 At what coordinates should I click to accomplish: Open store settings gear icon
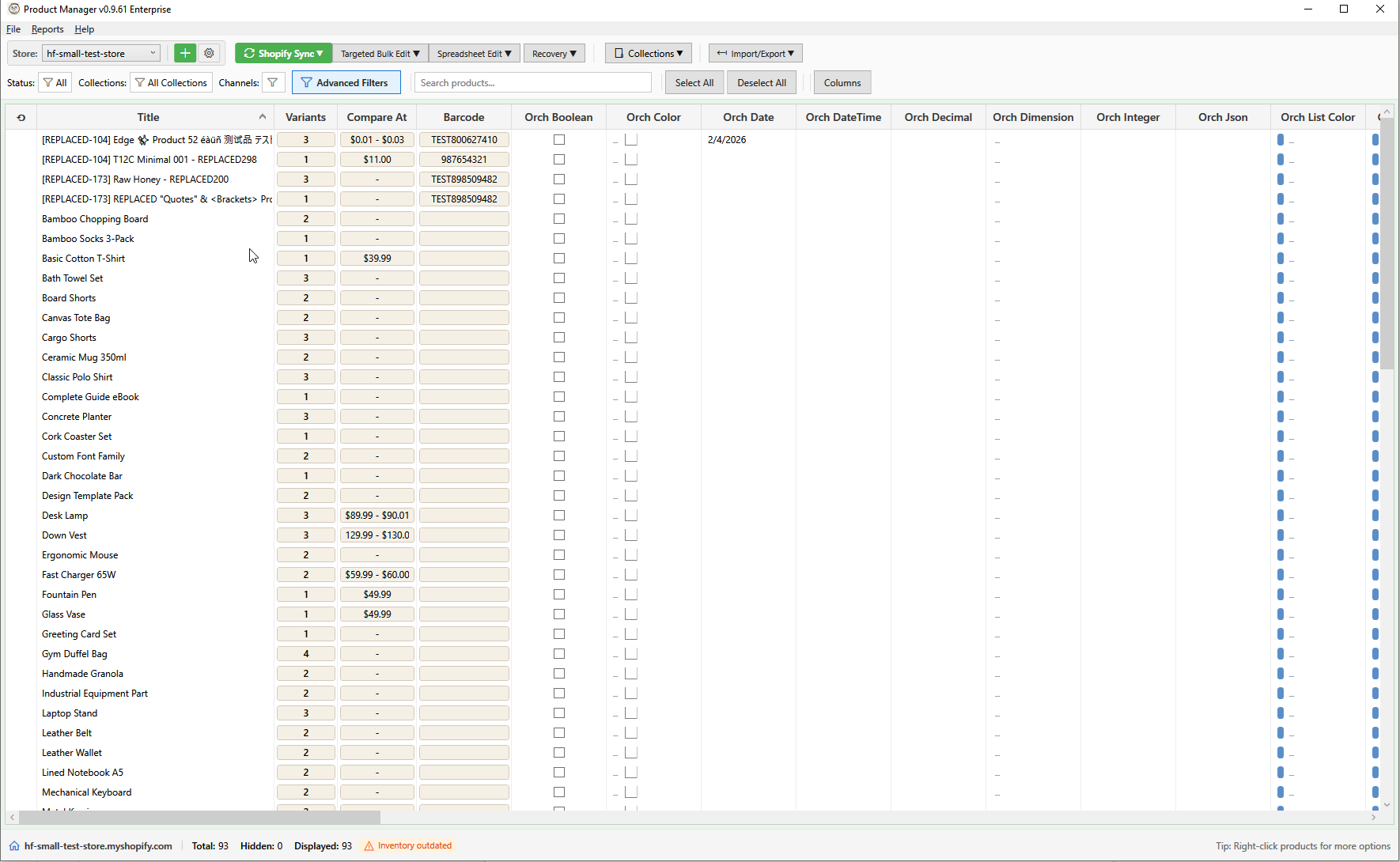coord(209,53)
